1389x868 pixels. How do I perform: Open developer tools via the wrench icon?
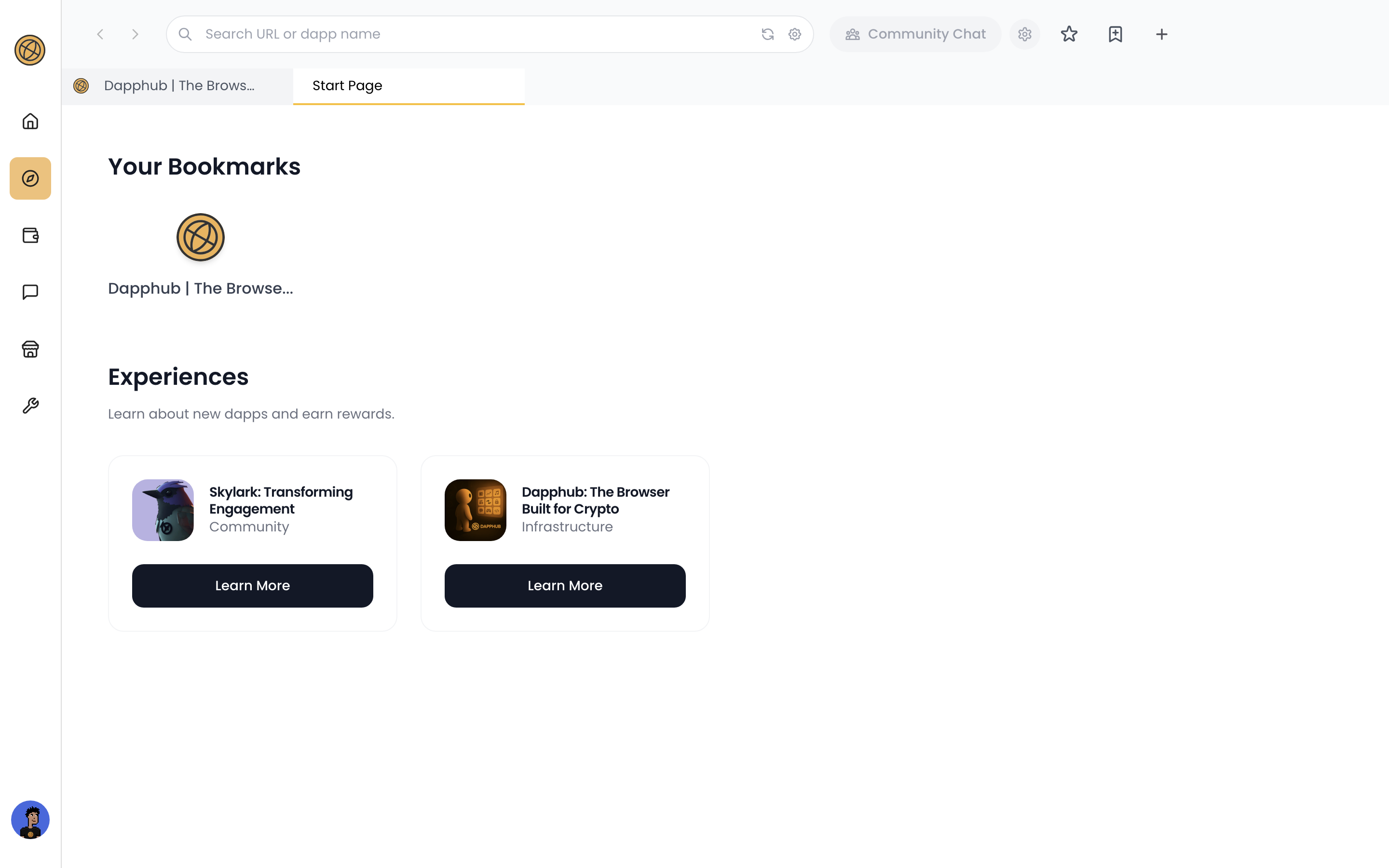point(30,406)
